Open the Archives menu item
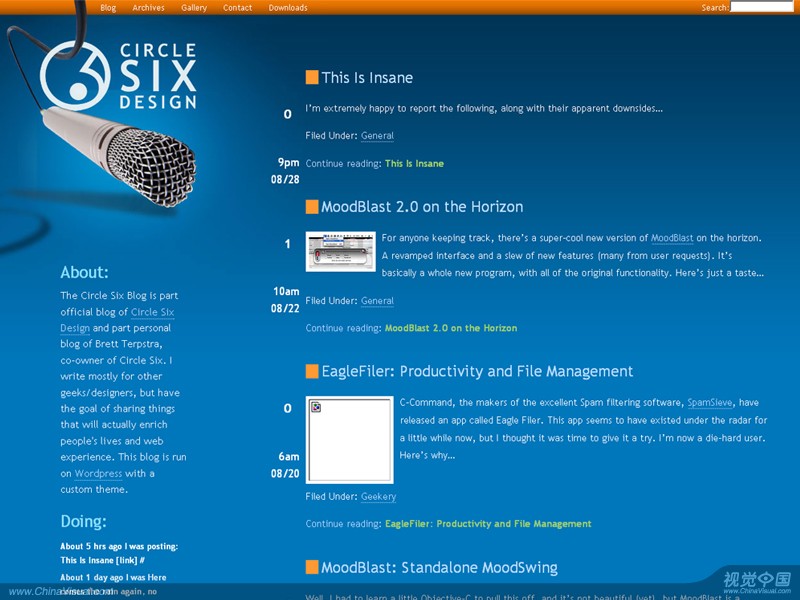800x600 pixels. point(148,8)
